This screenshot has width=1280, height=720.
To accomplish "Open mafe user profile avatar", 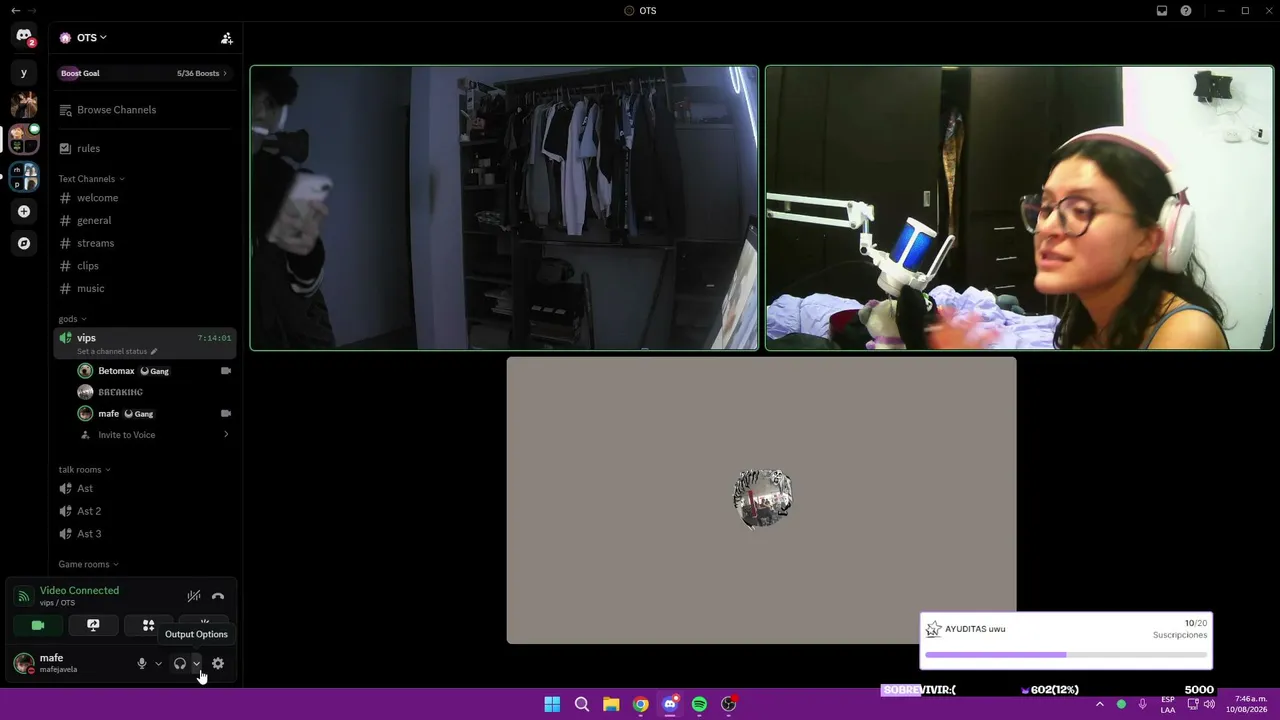I will tap(23, 663).
